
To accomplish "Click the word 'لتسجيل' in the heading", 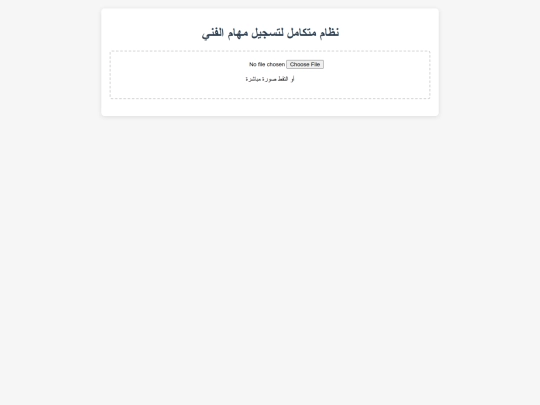I will [268, 33].
